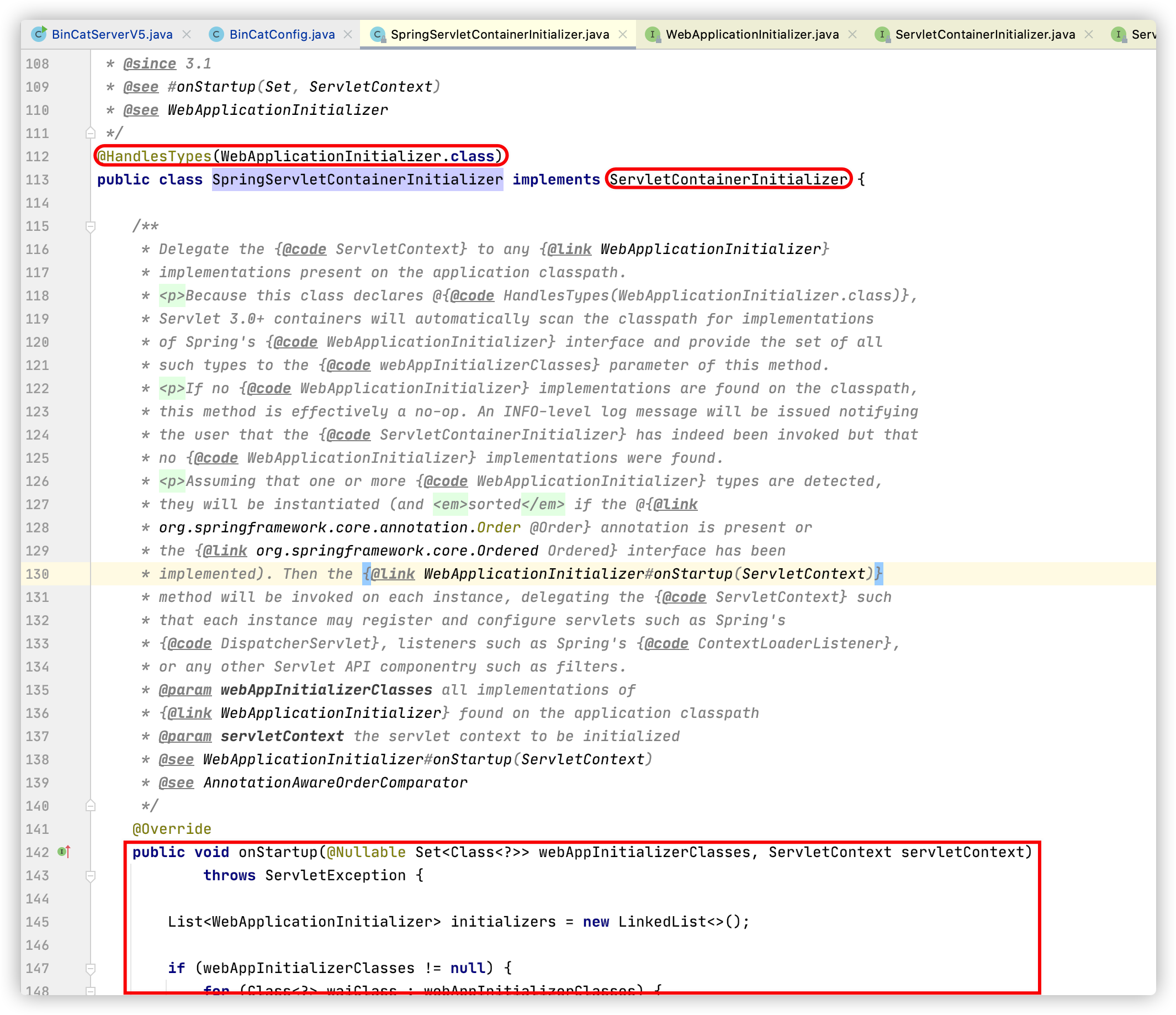Image resolution: width=1176 pixels, height=1015 pixels.
Task: Collapse the if-block fold marker at line 147
Action: coord(90,969)
